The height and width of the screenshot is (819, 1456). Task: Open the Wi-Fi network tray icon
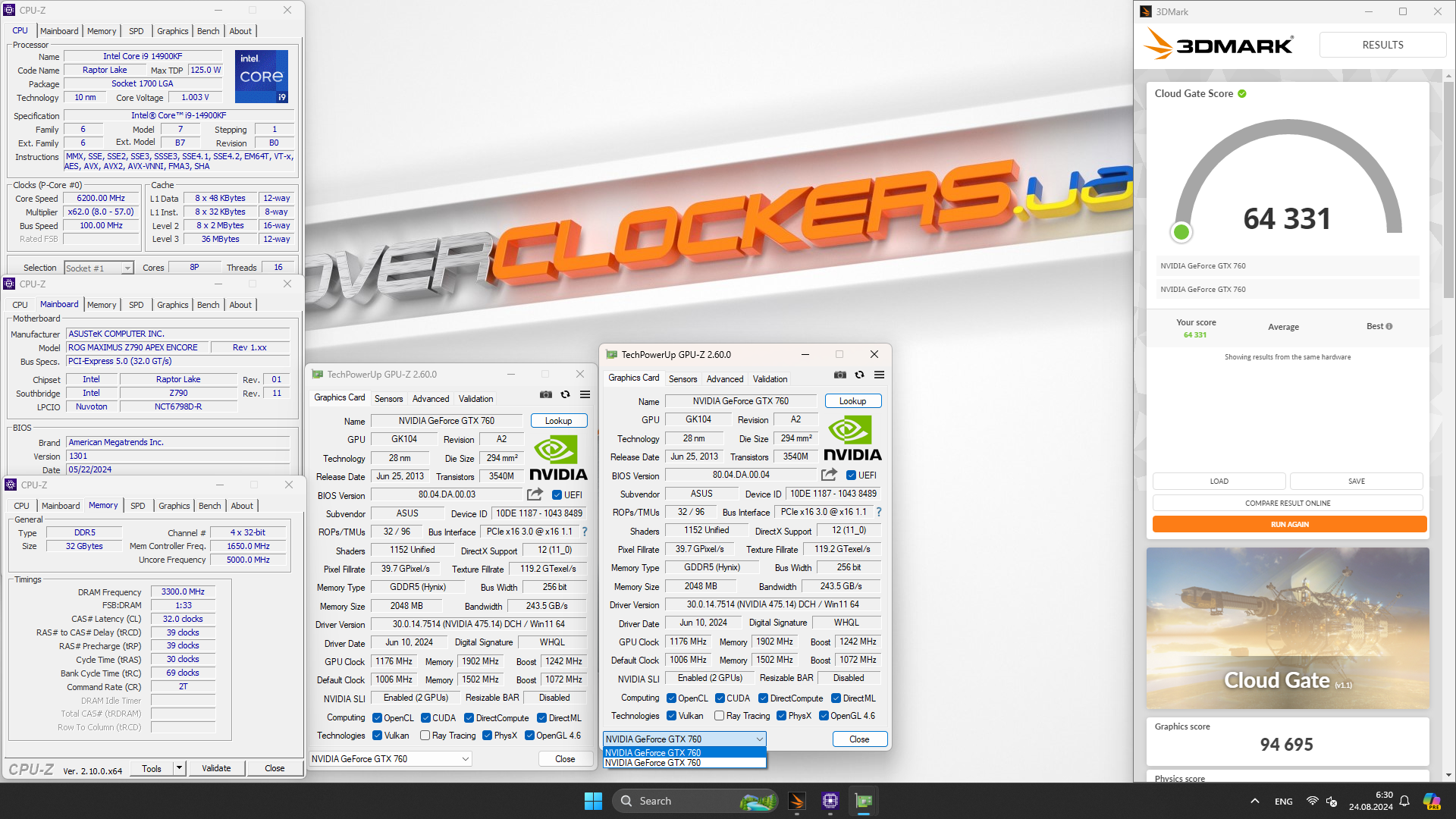[1312, 801]
